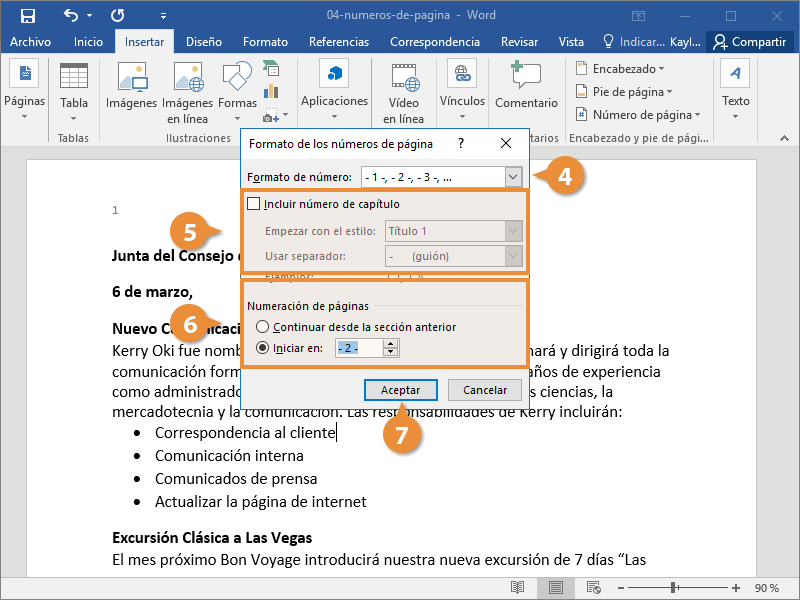The image size is (800, 600).
Task: Expand the Formato de número dropdown
Action: tap(513, 177)
